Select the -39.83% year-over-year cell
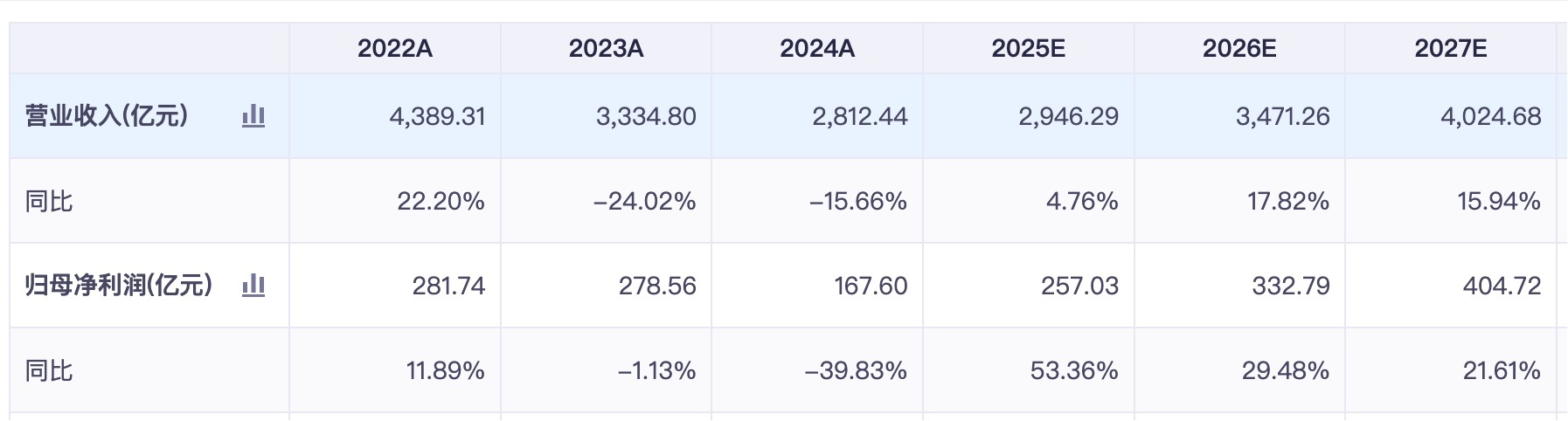 point(856,371)
